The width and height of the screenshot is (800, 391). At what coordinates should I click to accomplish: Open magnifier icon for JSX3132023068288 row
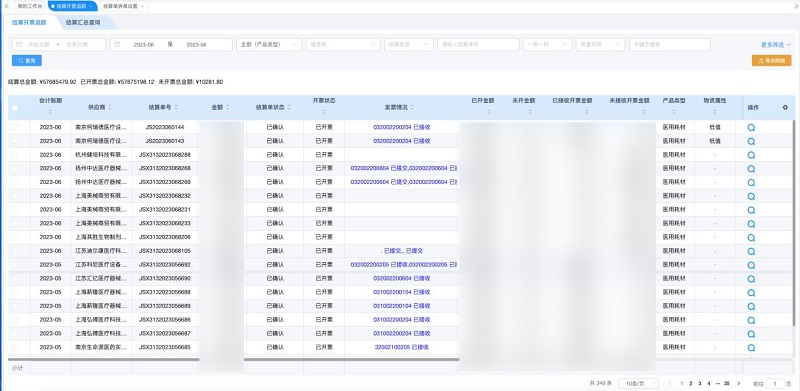[x=751, y=155]
